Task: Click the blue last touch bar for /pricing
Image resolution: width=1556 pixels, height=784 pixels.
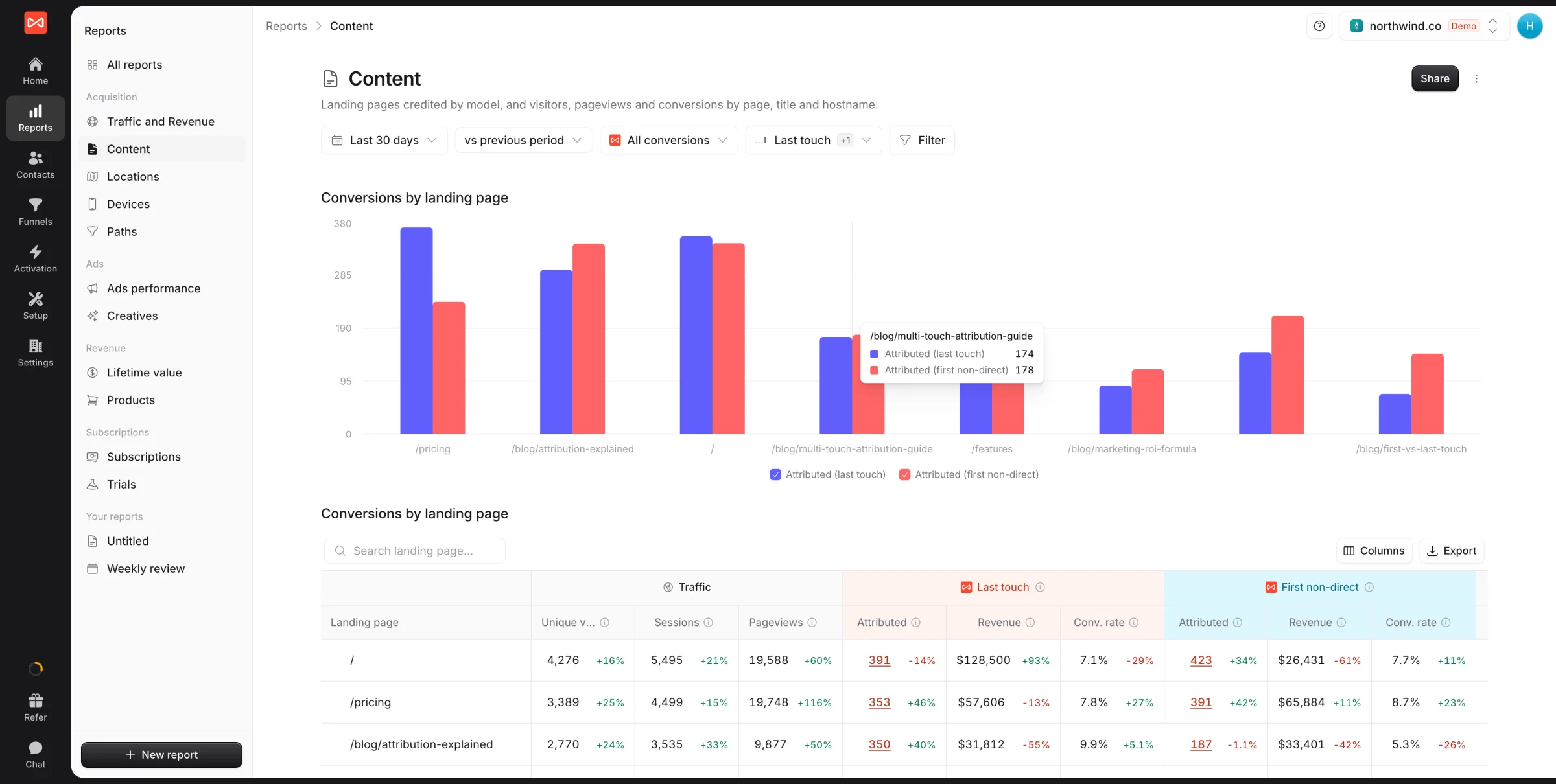Action: (x=416, y=330)
